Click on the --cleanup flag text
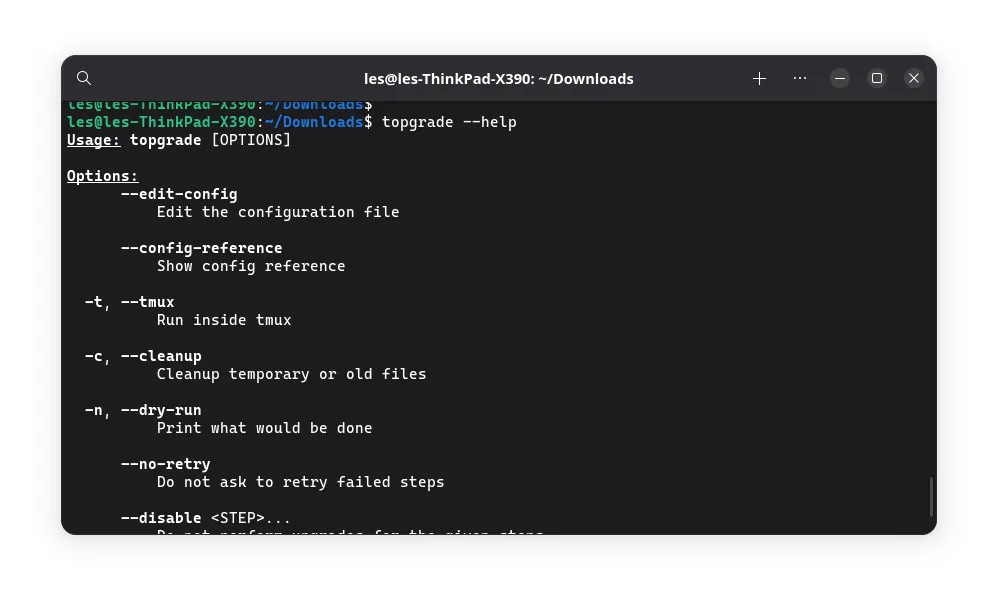 click(x=161, y=356)
